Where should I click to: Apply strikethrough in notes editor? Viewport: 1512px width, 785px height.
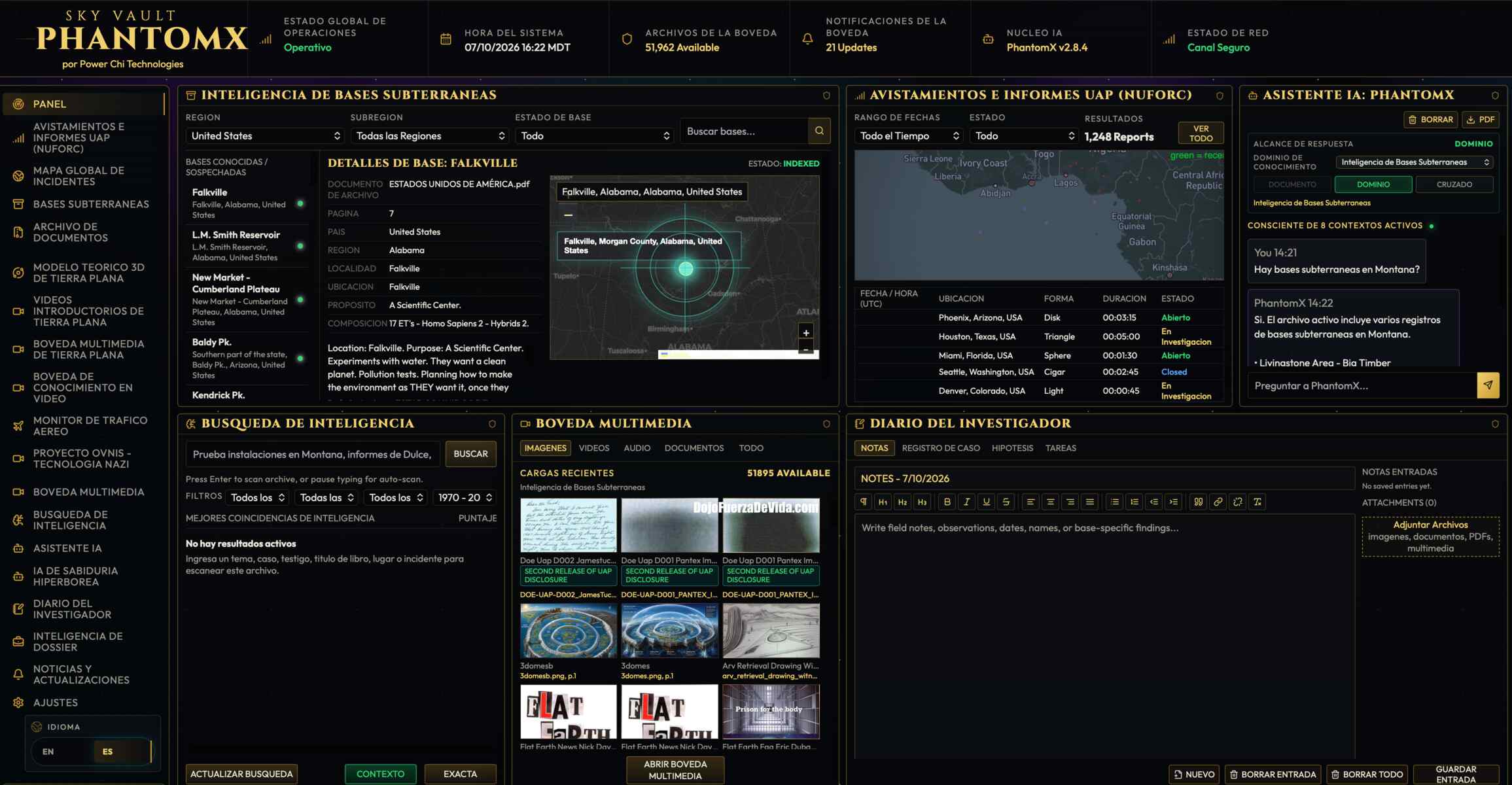click(1006, 502)
